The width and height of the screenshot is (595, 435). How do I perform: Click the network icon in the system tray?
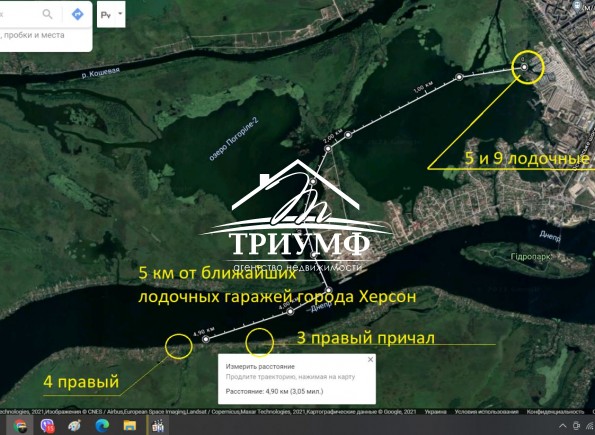(x=591, y=426)
